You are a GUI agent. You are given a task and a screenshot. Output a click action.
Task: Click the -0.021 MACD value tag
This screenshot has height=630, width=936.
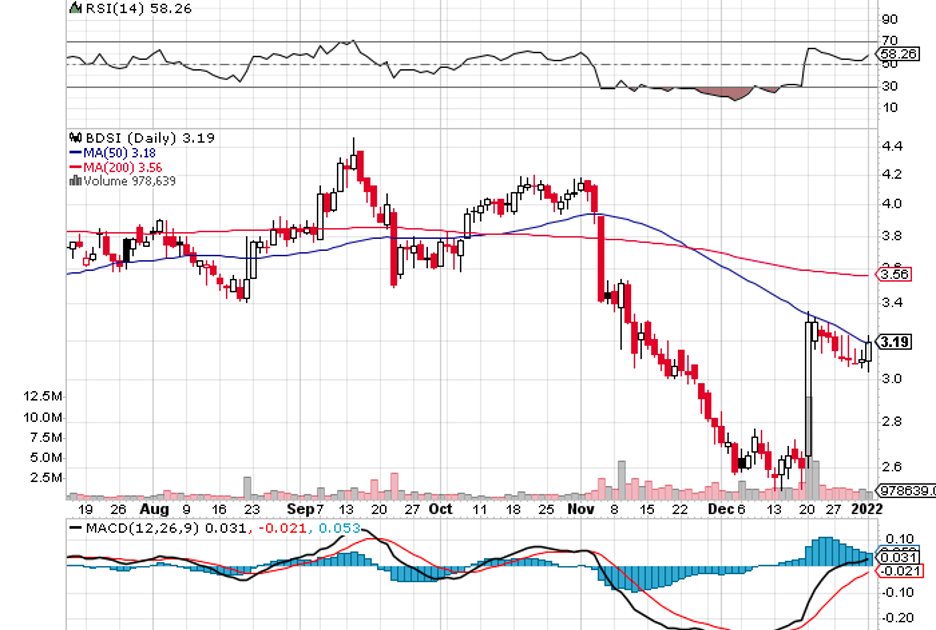[x=897, y=570]
